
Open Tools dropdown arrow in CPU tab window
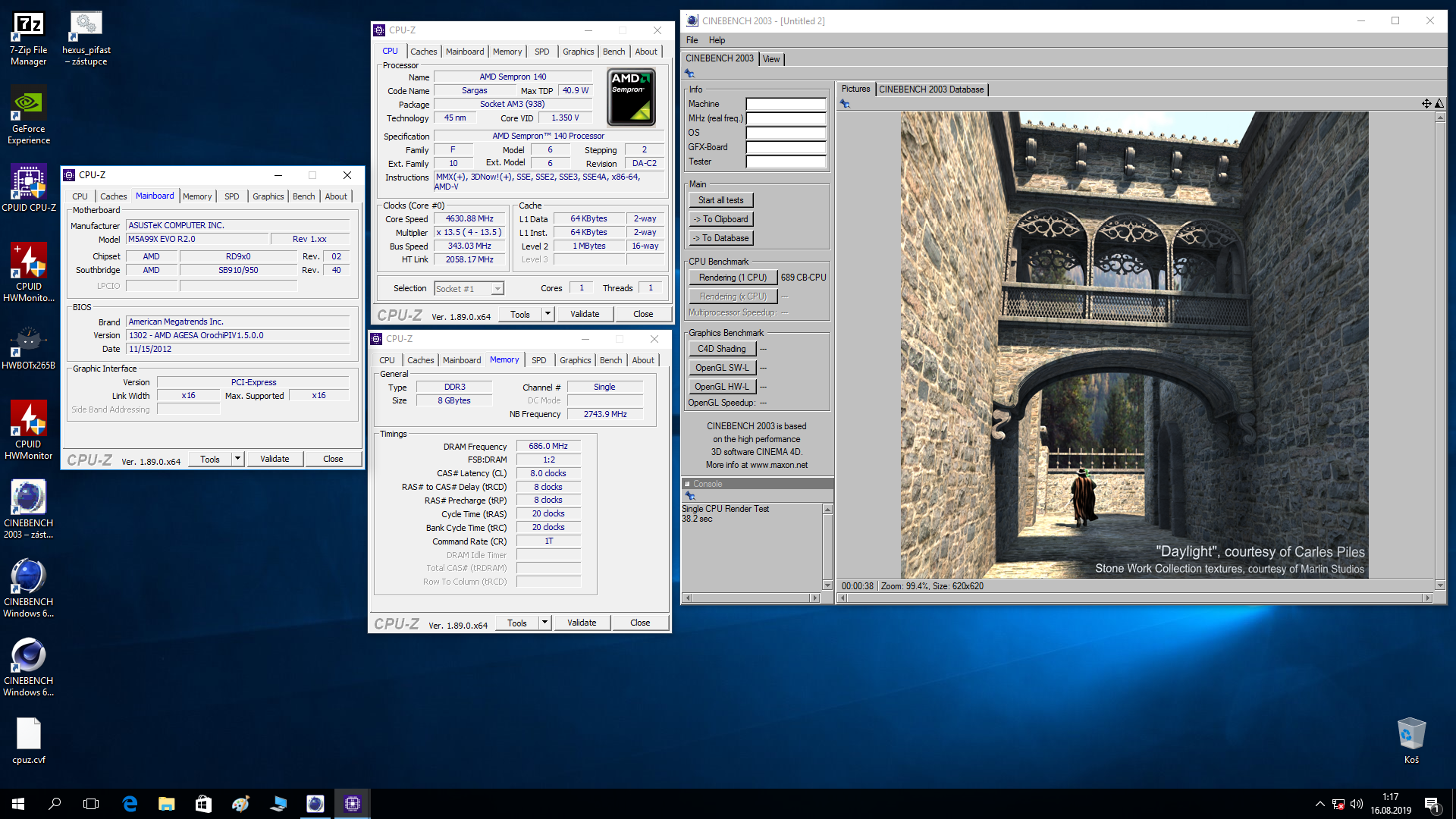tap(548, 314)
